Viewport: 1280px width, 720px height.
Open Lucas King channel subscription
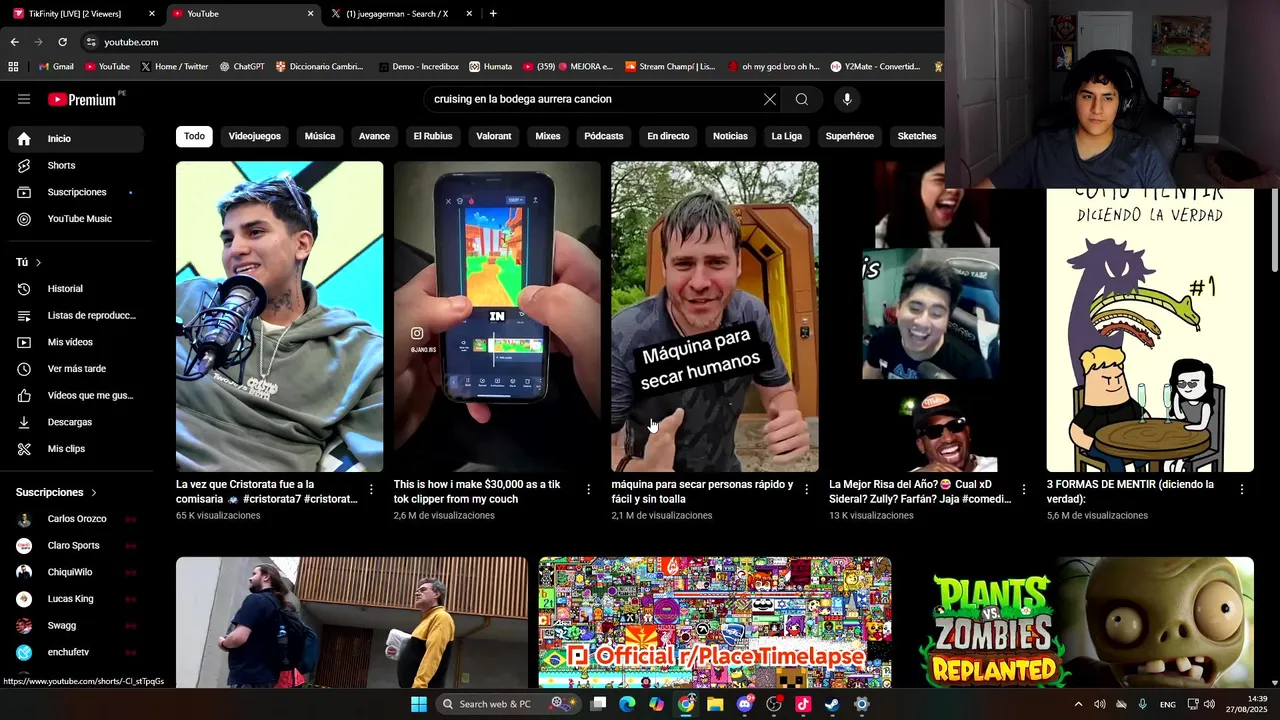[76, 599]
